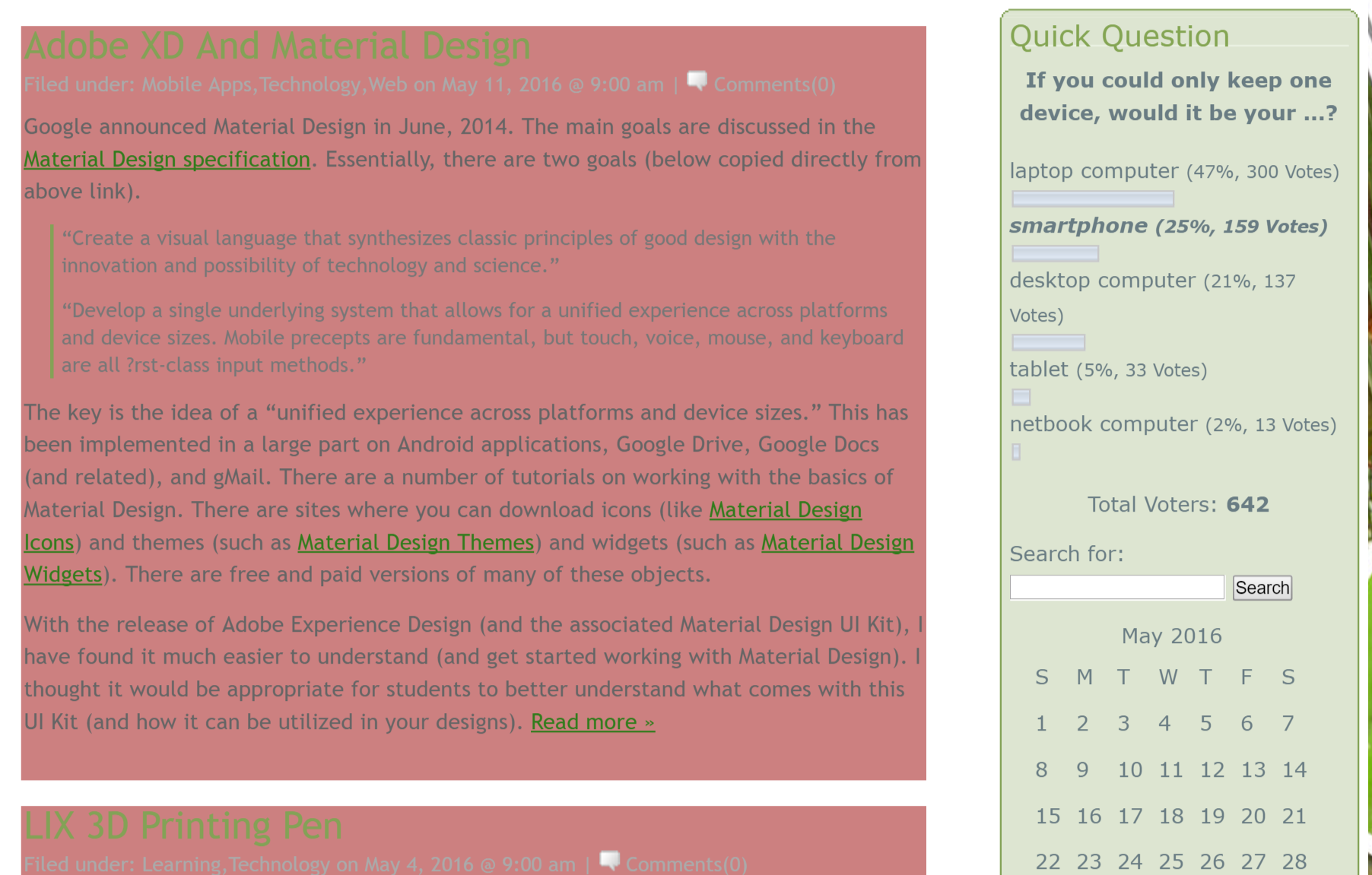Click the search text input field
This screenshot has width=1372, height=875.
click(x=1116, y=588)
